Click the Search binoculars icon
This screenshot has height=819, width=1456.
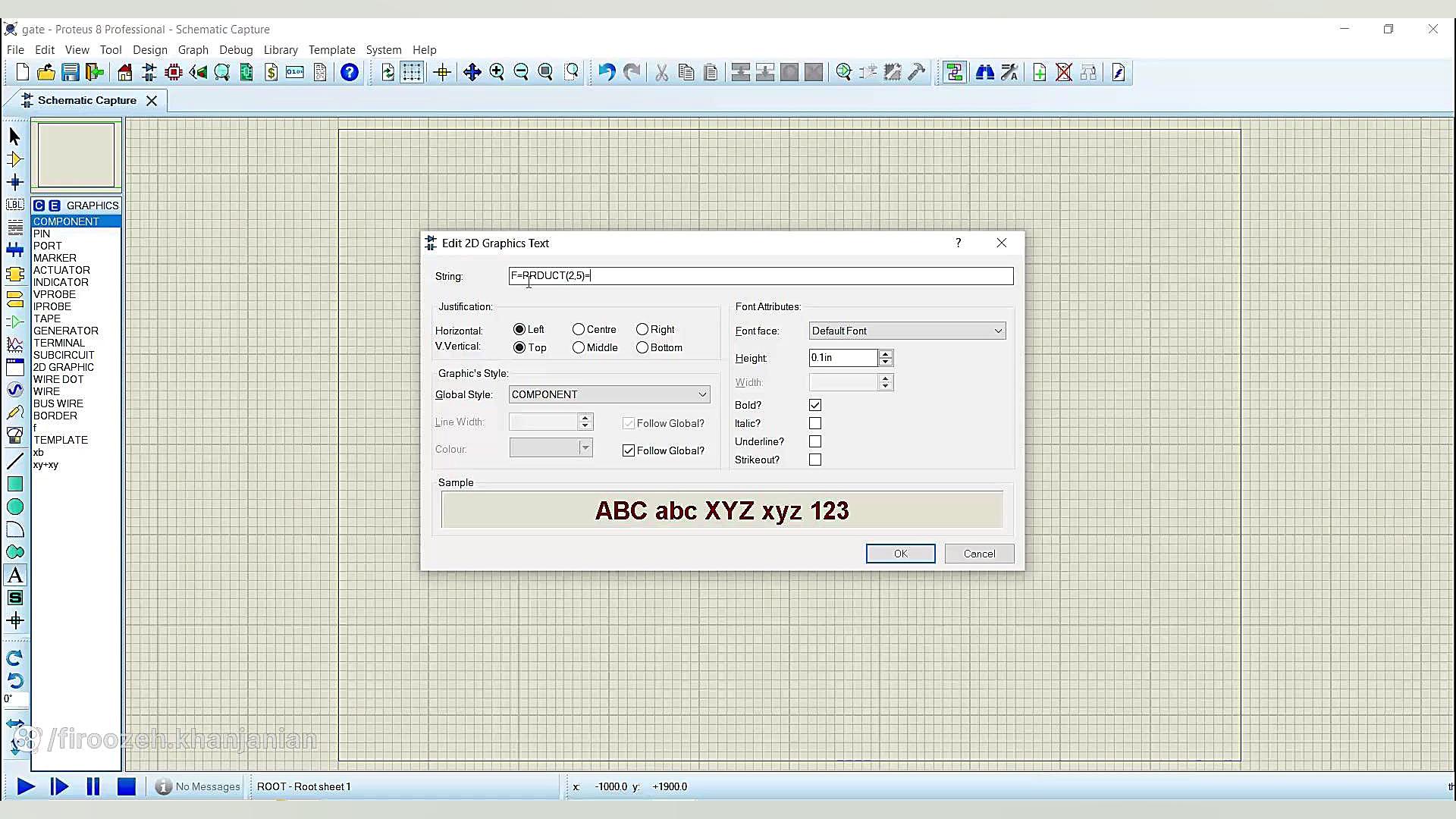tap(985, 72)
